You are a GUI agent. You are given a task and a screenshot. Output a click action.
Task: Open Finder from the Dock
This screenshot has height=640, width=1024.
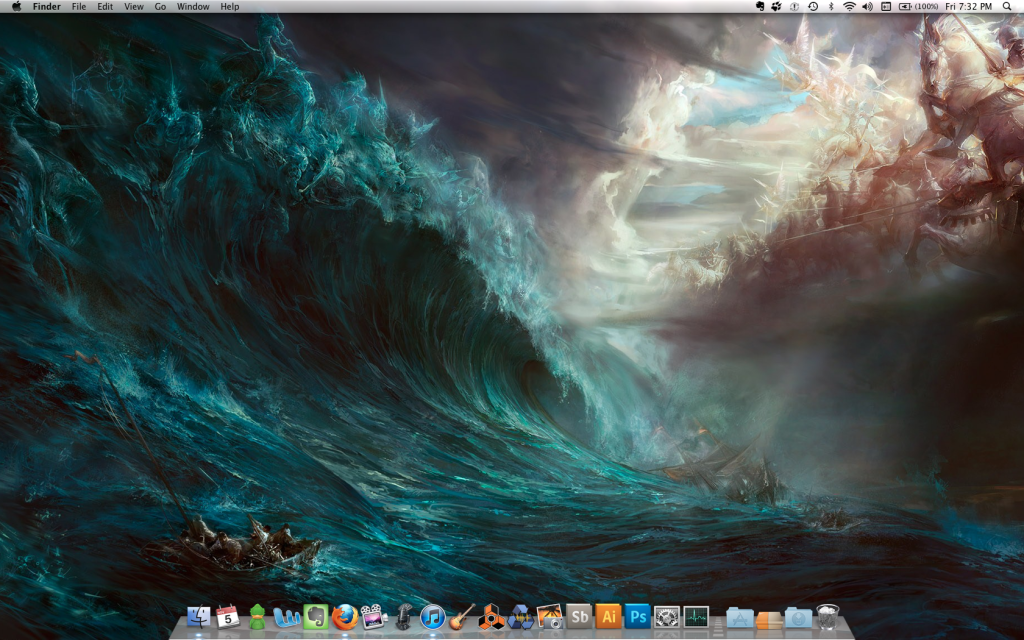tap(199, 616)
